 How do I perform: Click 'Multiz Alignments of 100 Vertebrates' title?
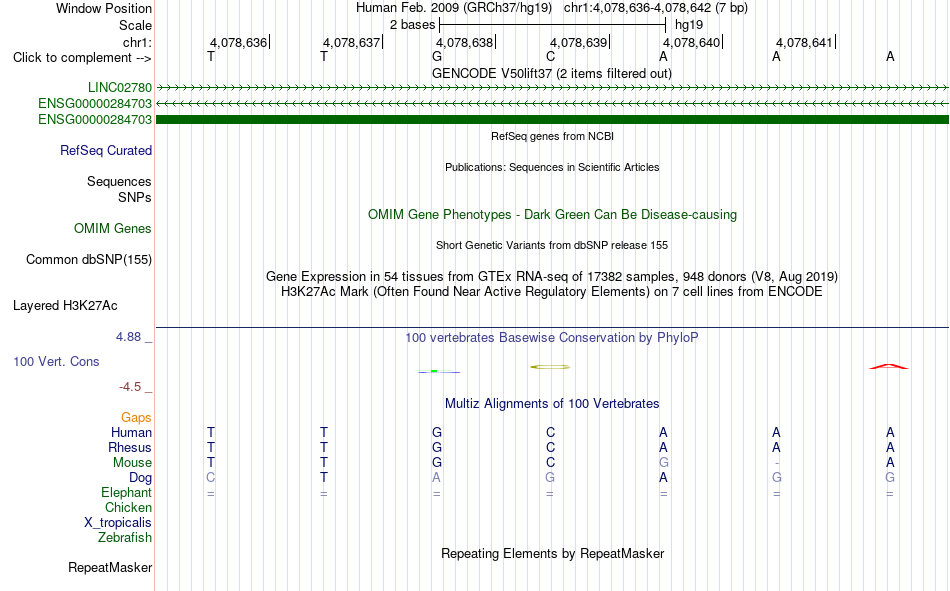pyautogui.click(x=552, y=404)
